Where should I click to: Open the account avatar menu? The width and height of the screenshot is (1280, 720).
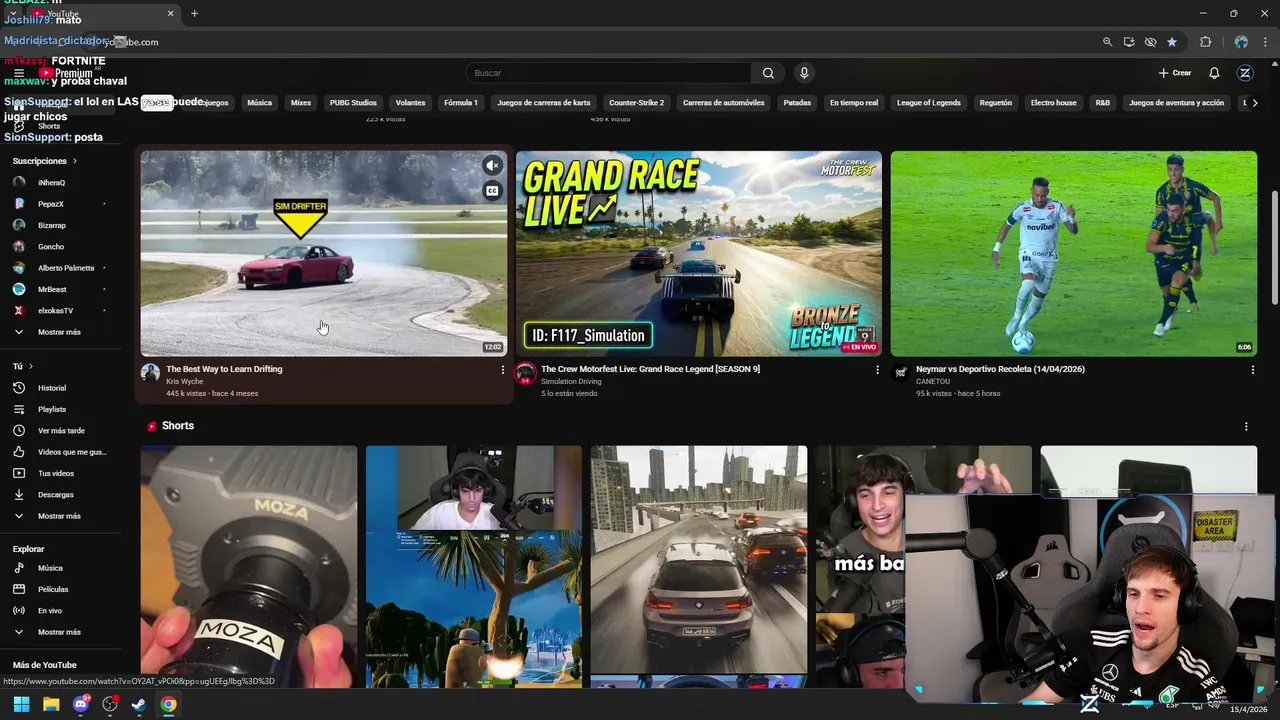(x=1245, y=73)
